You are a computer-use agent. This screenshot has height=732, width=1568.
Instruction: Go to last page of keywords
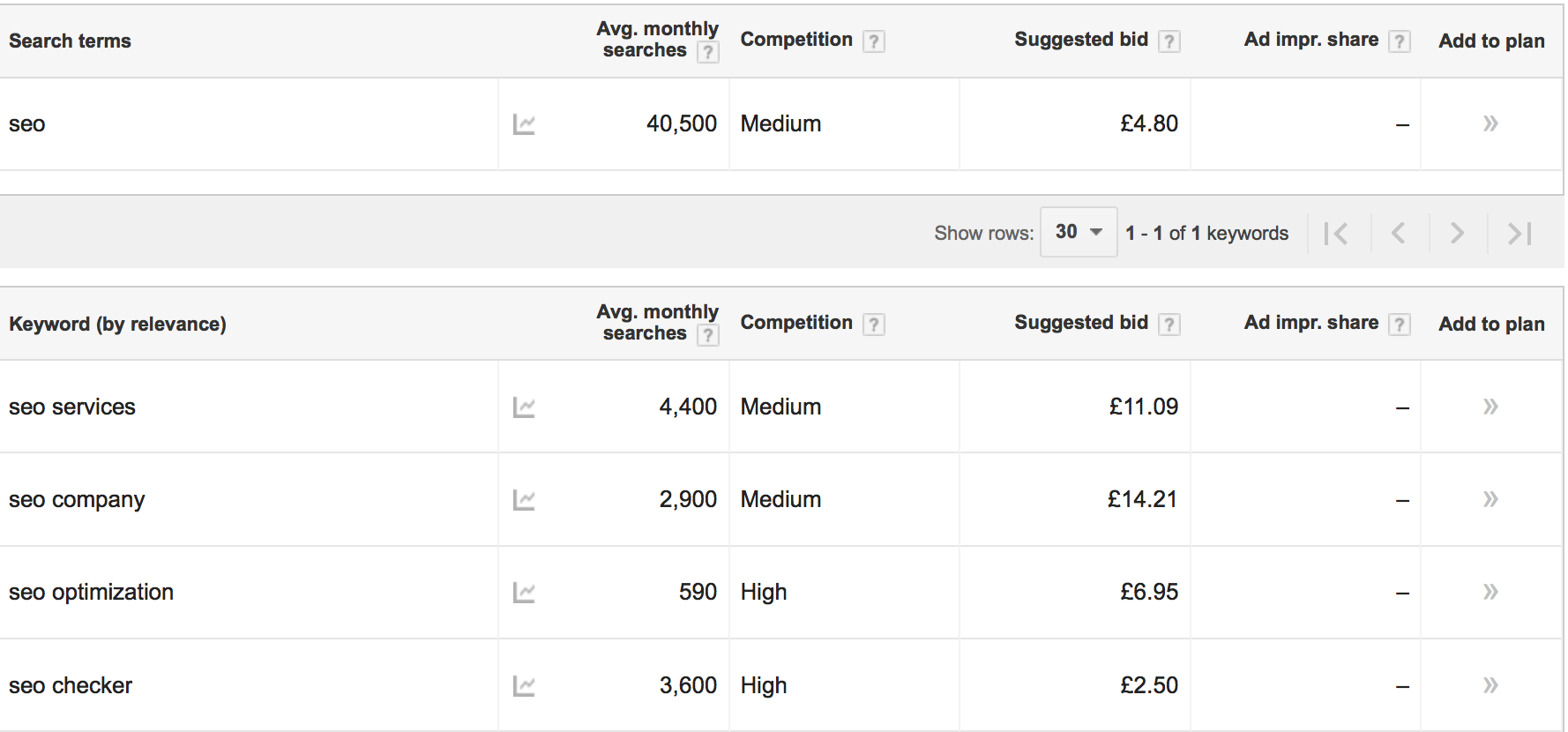pyautogui.click(x=1519, y=234)
